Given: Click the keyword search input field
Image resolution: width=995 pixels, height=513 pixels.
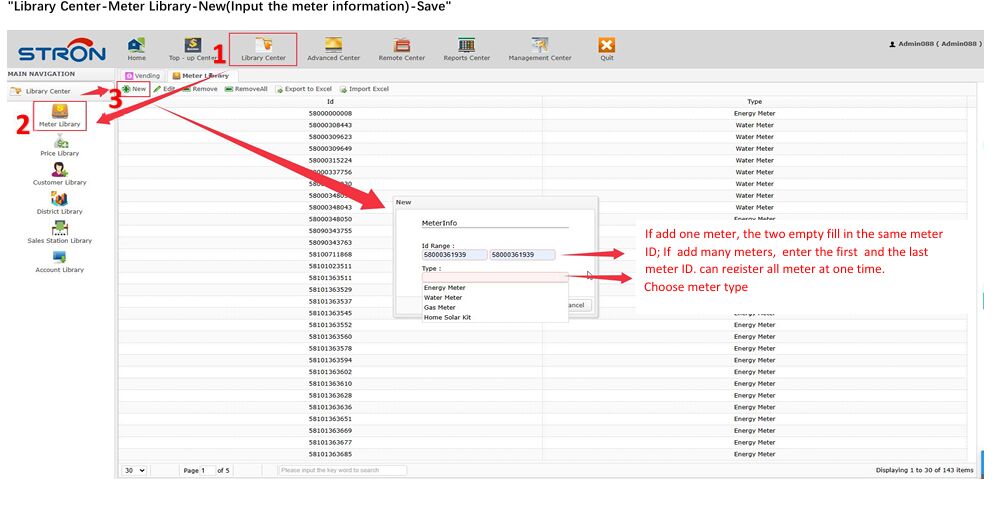Looking at the screenshot, I should (342, 470).
